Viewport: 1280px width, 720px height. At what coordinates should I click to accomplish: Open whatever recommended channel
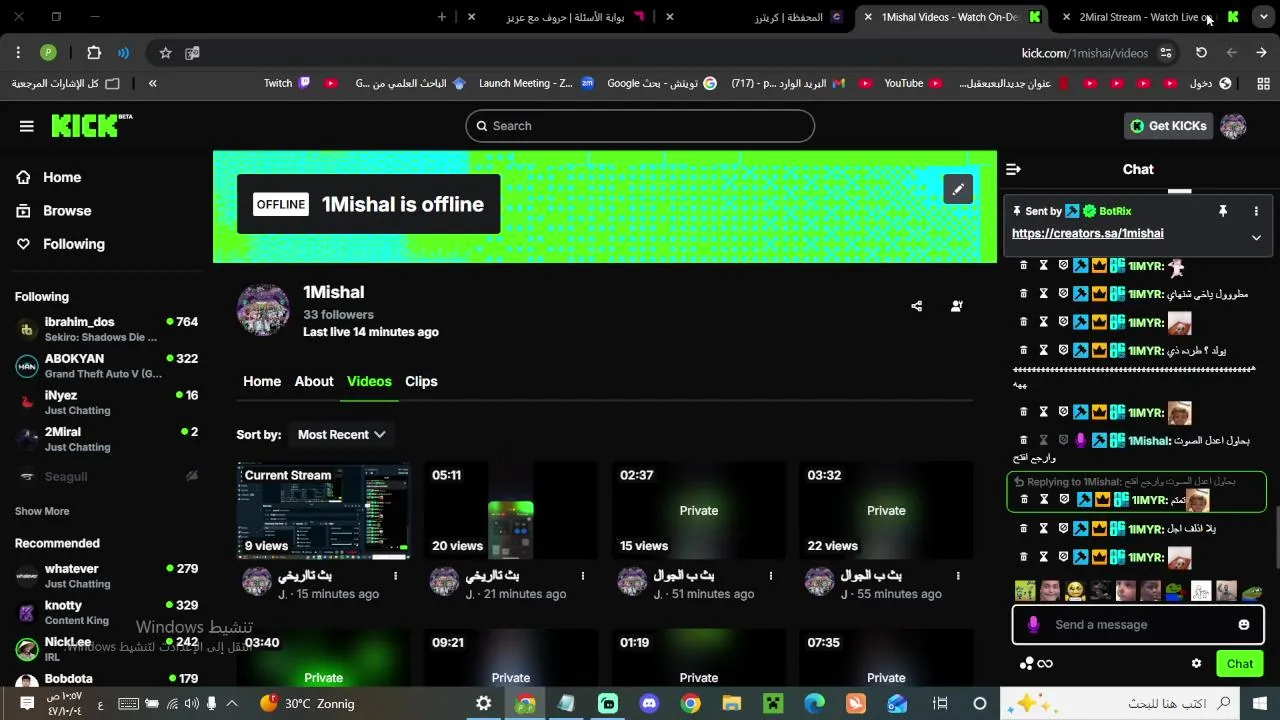pyautogui.click(x=106, y=576)
